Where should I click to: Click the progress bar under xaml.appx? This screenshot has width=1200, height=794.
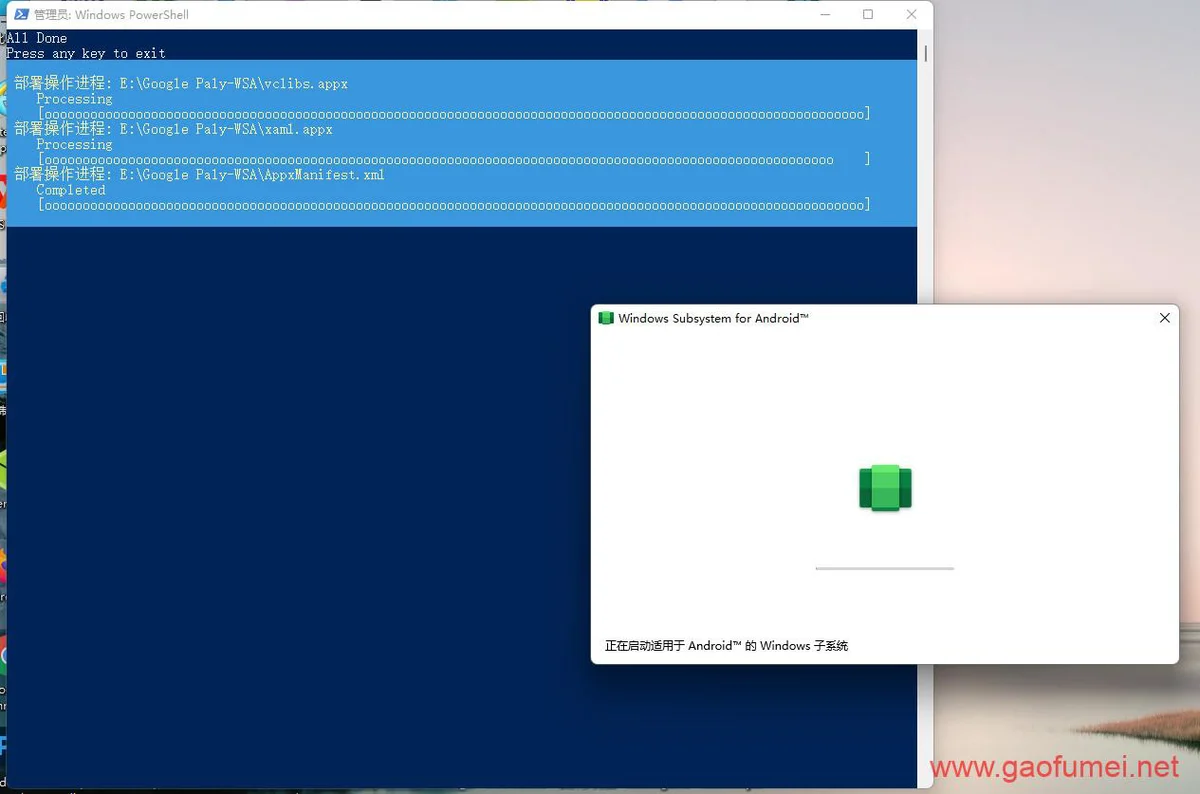(x=454, y=160)
